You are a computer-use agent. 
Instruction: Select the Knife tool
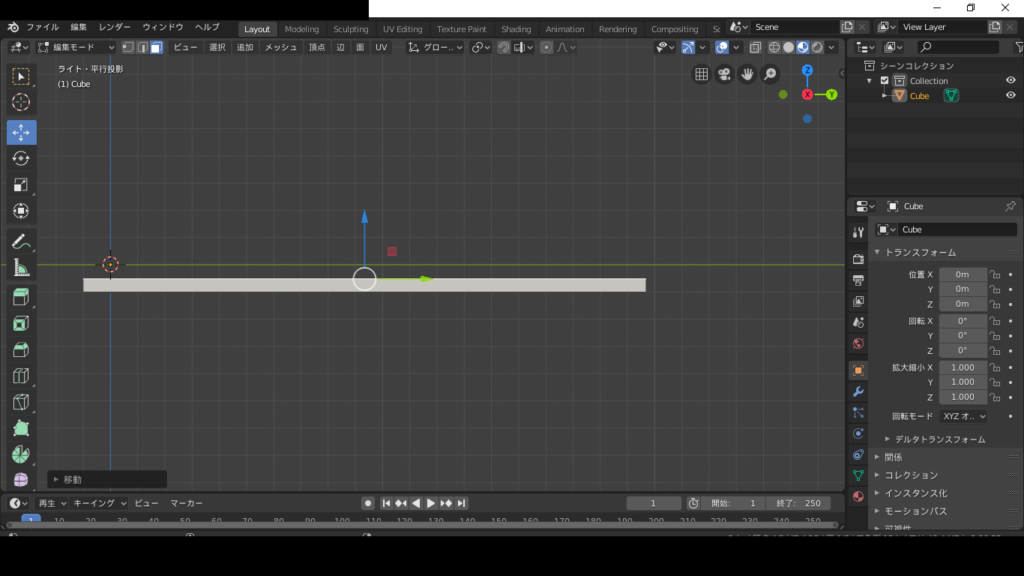(21, 402)
